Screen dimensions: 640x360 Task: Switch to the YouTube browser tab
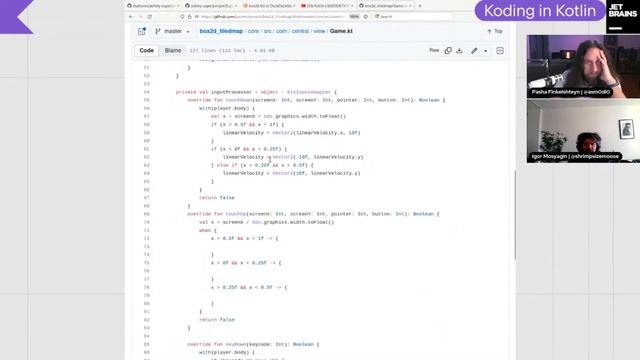coord(326,6)
